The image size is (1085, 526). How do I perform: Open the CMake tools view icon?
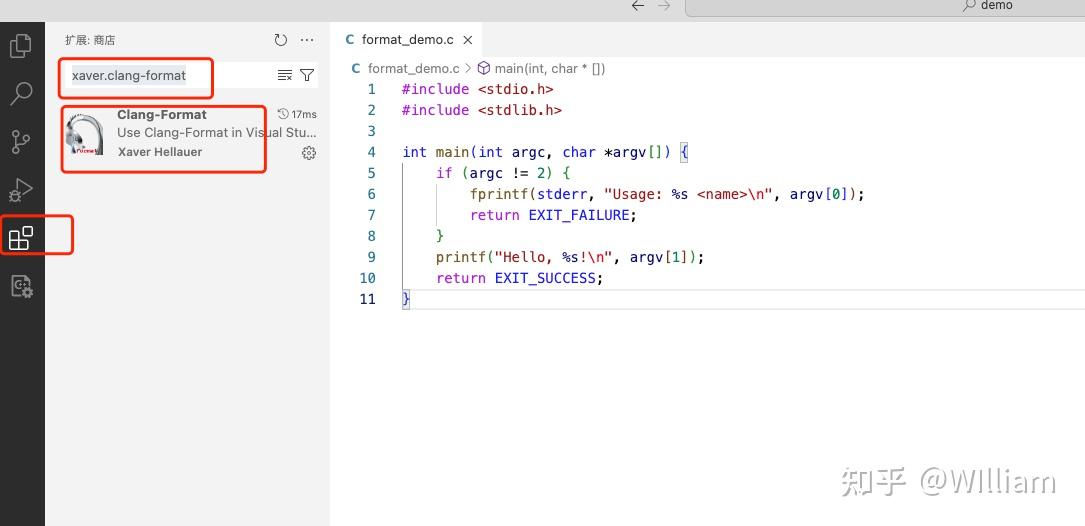click(x=21, y=286)
